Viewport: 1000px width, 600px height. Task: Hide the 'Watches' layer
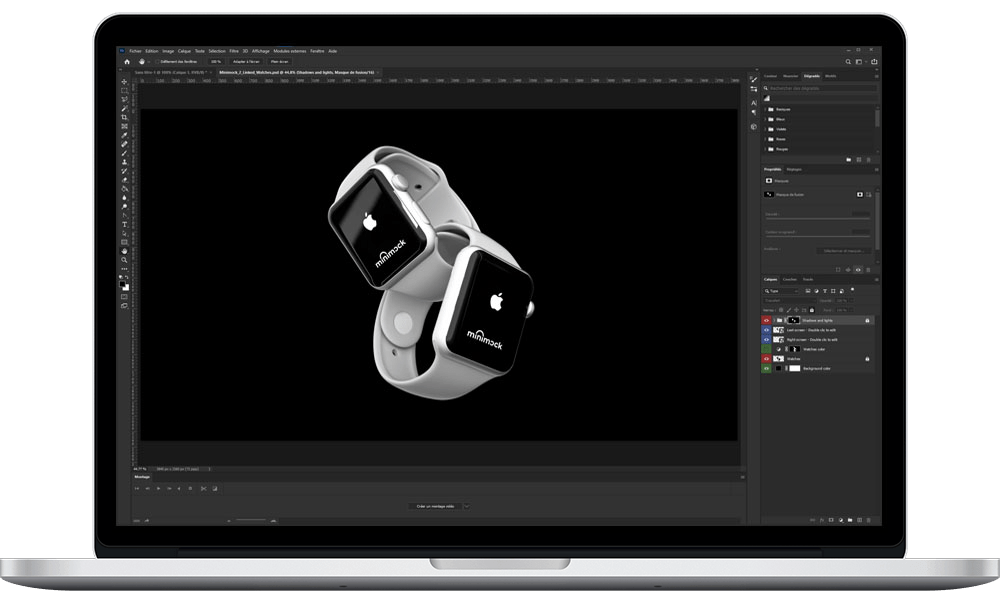tap(767, 359)
